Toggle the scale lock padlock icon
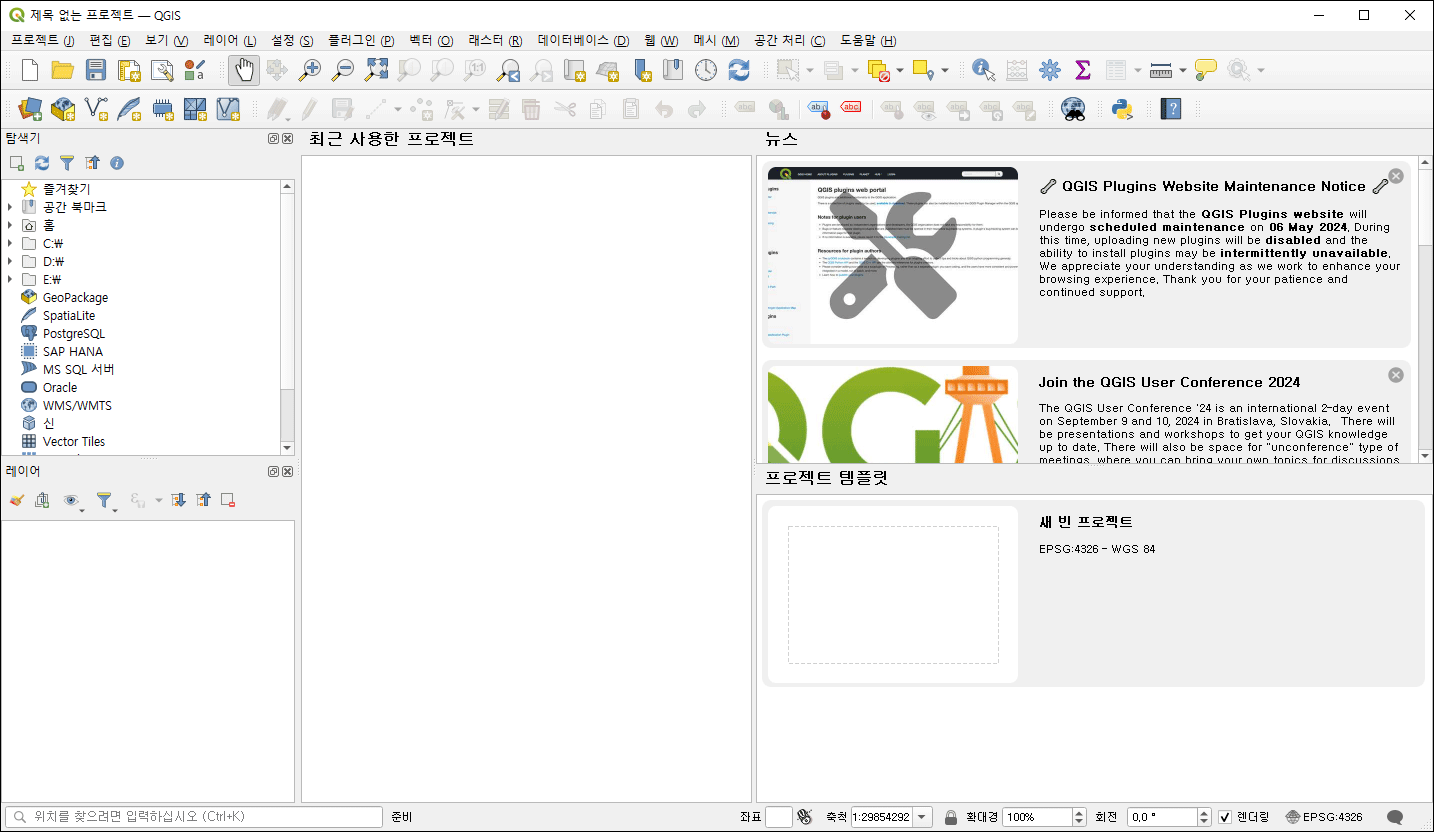The width and height of the screenshot is (1434, 832). 951,817
